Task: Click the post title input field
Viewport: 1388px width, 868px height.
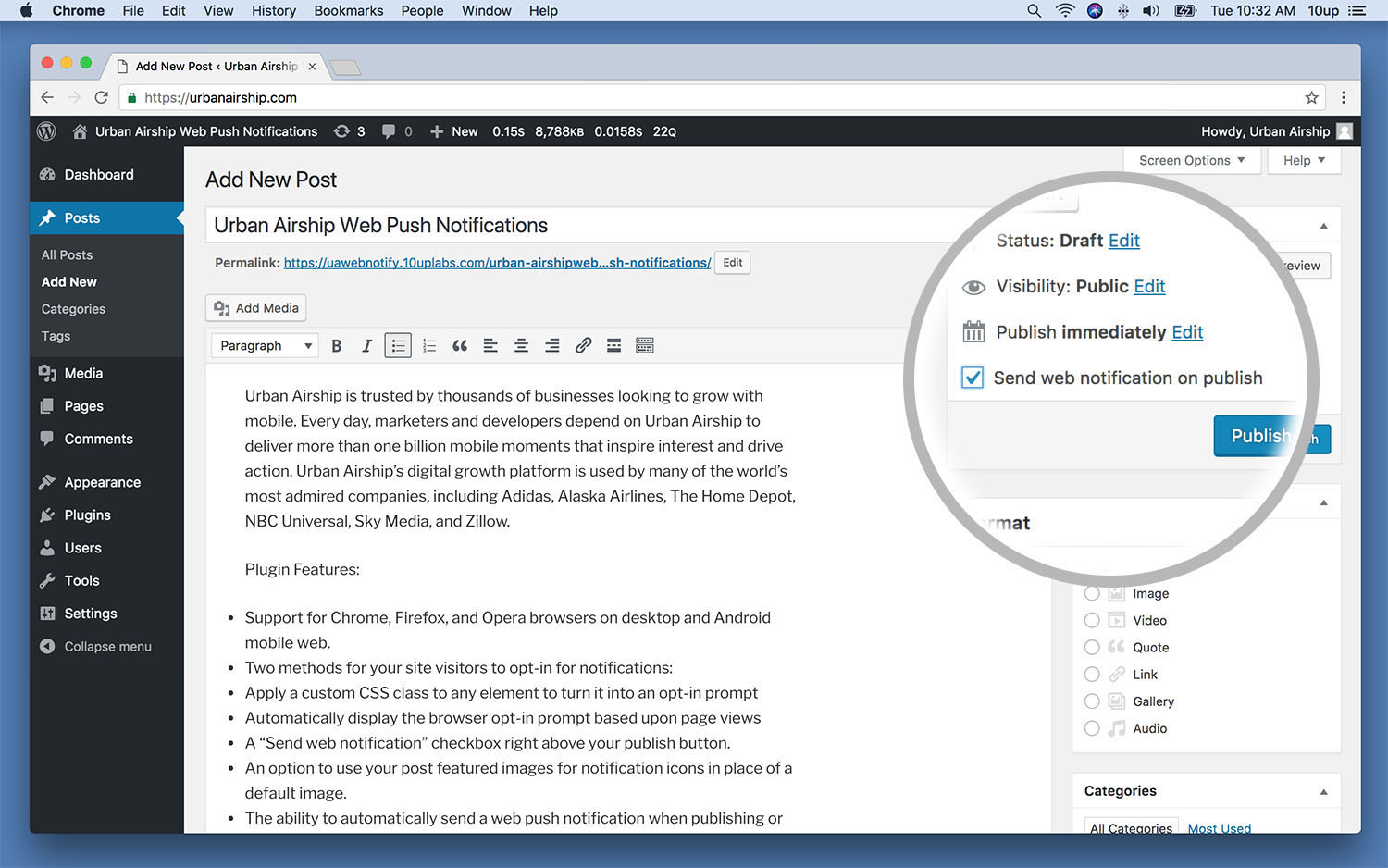Action: click(555, 224)
